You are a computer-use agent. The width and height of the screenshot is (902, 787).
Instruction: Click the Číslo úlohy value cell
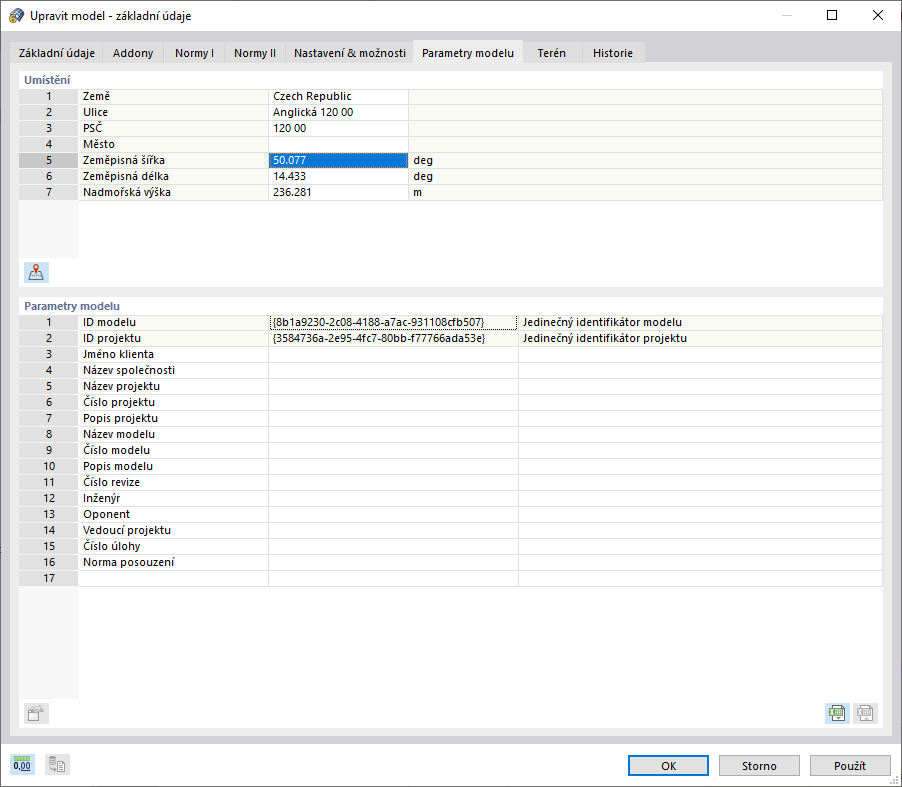(393, 547)
